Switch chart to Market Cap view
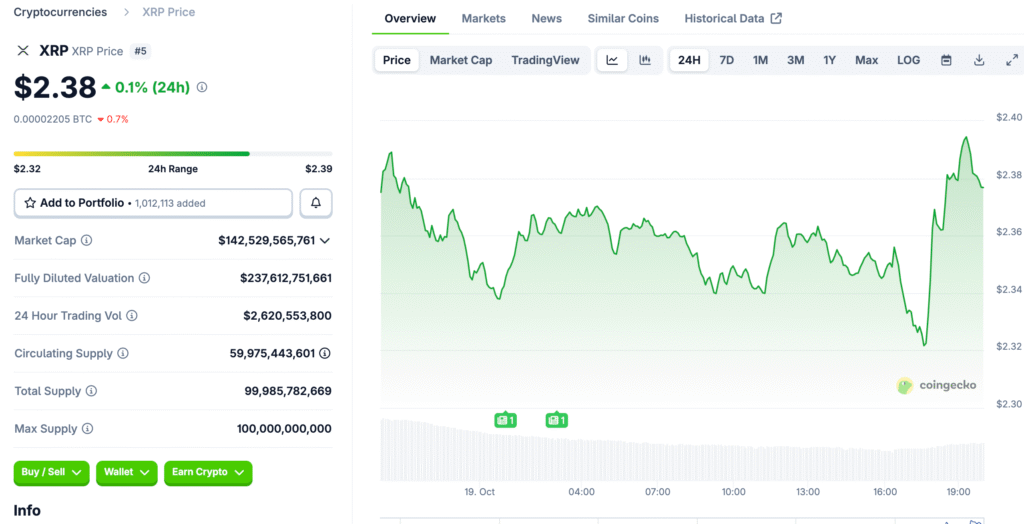This screenshot has width=1024, height=524. tap(461, 60)
